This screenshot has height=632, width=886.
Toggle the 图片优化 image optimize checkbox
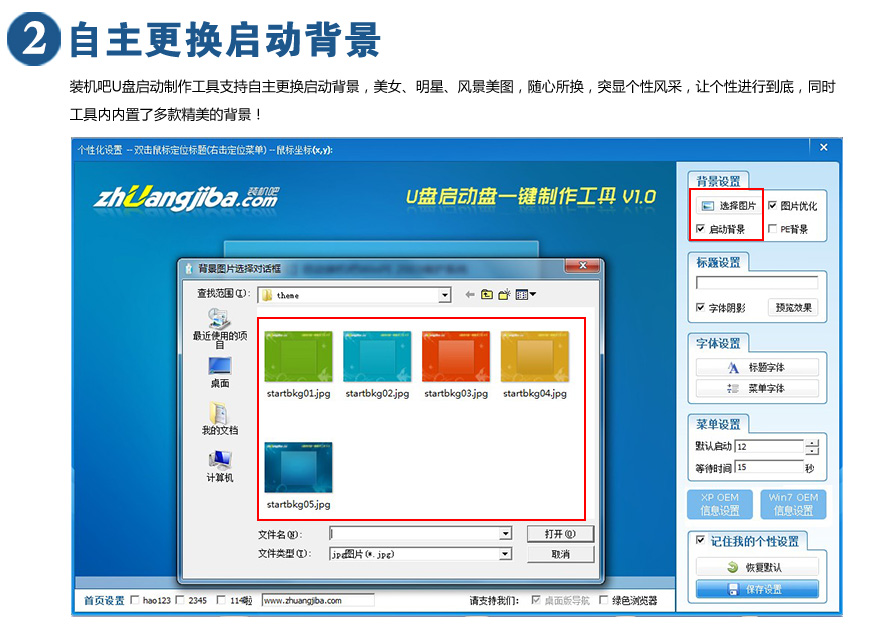point(773,205)
